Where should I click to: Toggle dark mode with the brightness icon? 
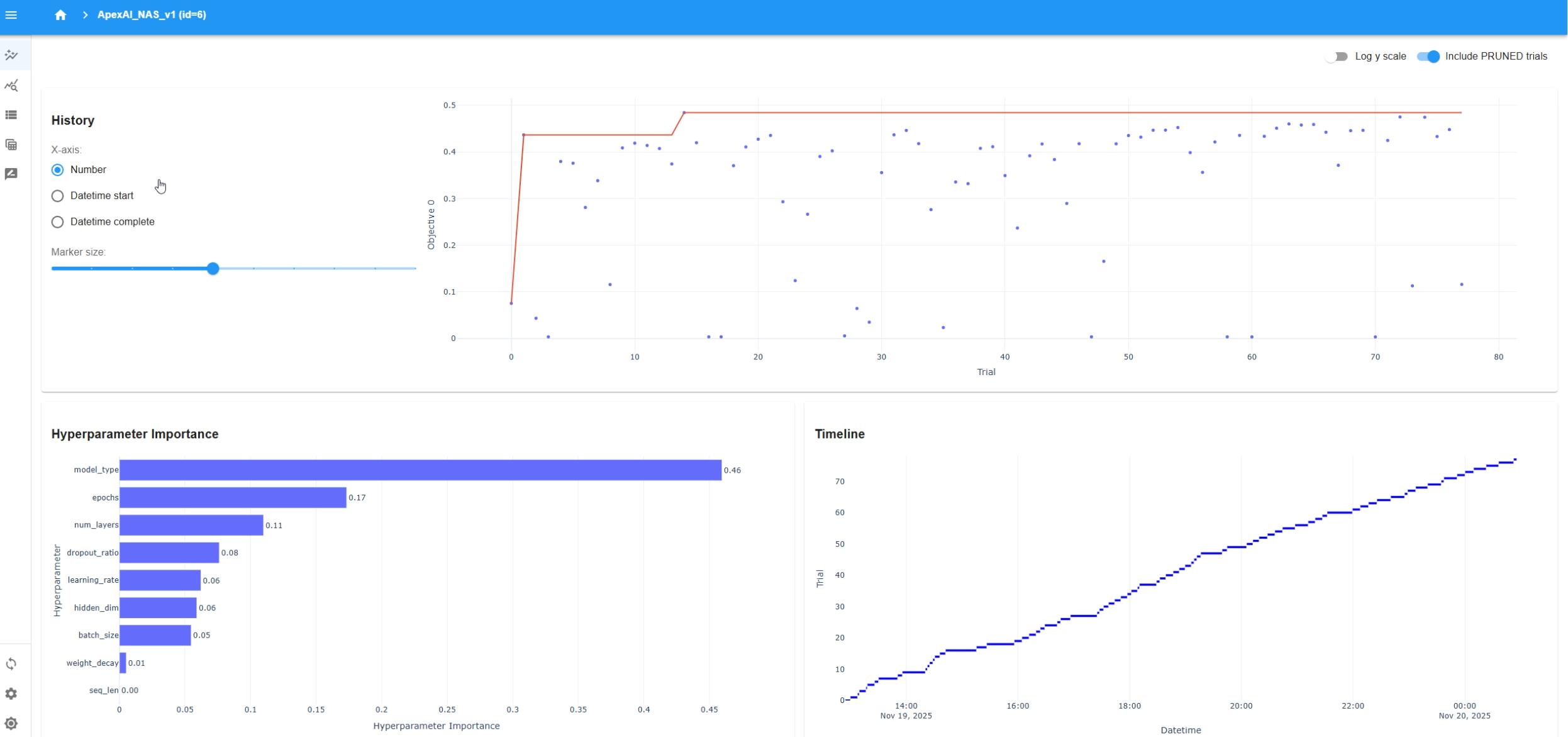11,723
